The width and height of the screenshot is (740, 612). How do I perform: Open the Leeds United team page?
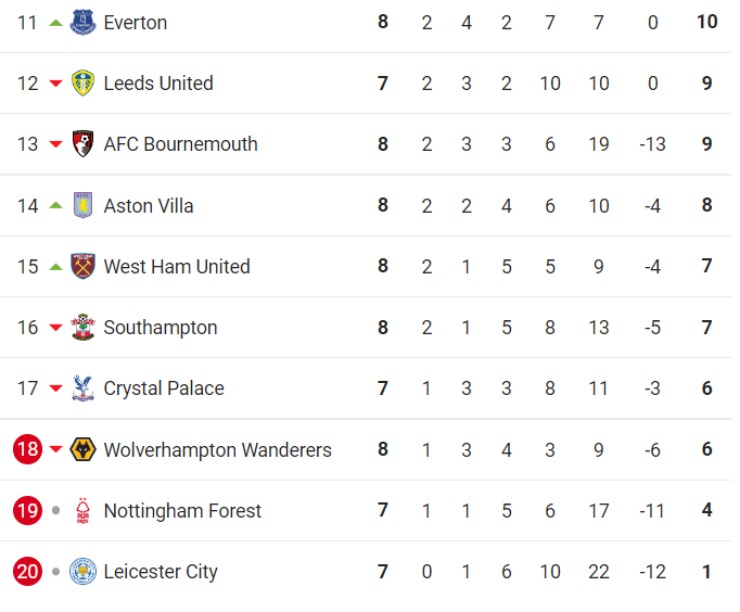point(158,83)
